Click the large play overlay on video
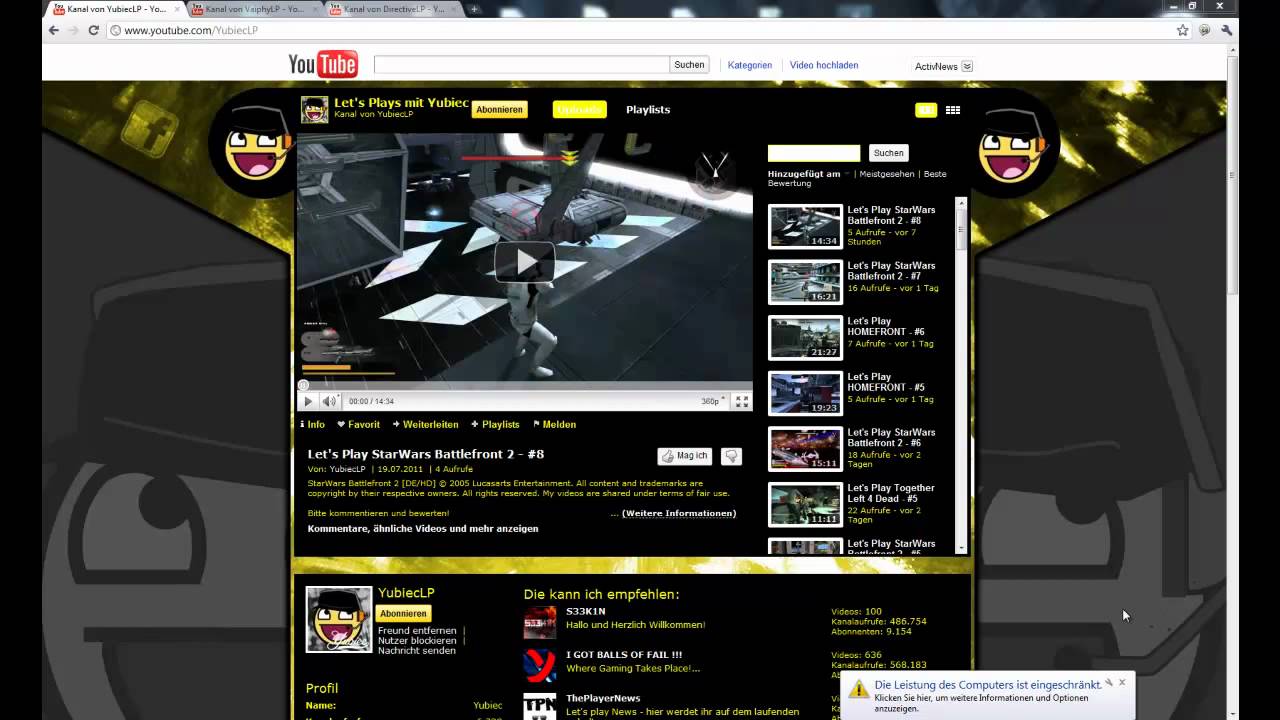 click(x=524, y=262)
